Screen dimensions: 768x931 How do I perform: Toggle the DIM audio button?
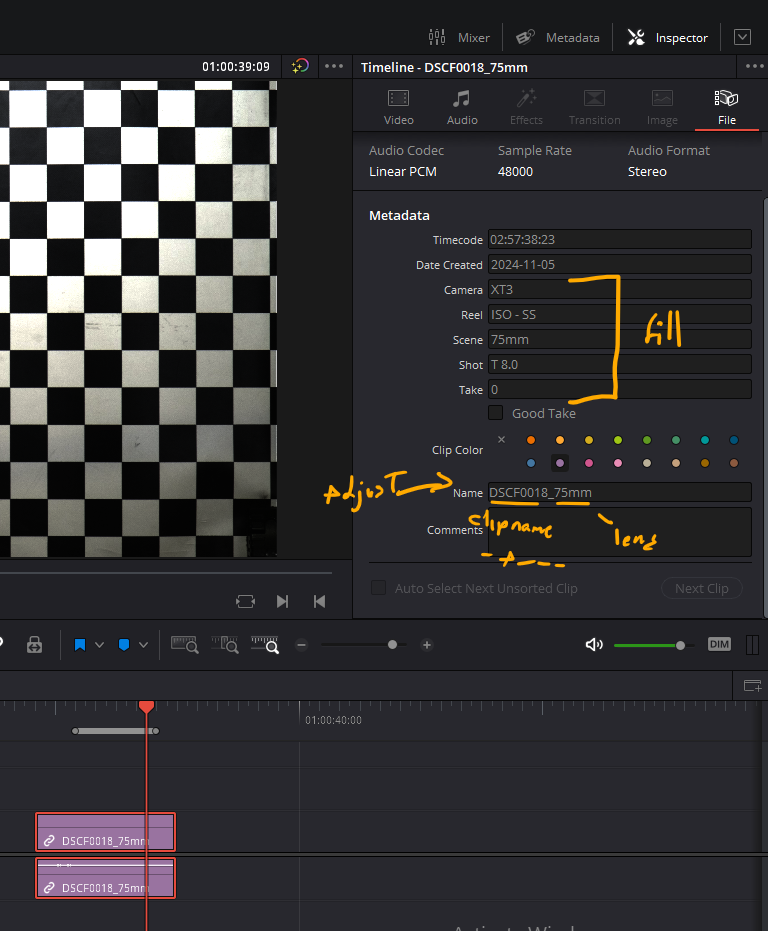pos(719,644)
